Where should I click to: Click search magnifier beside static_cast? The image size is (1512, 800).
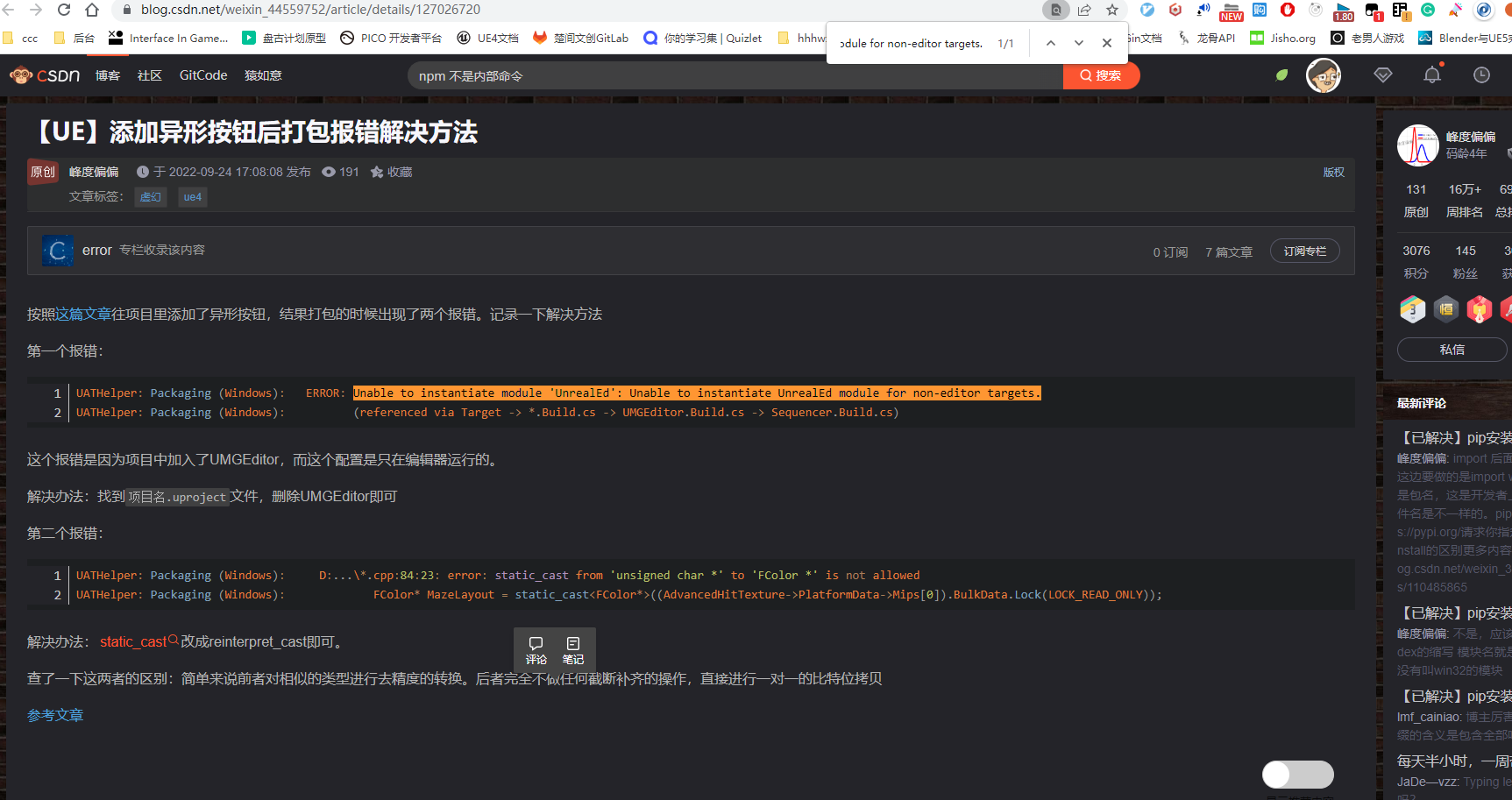pos(173,640)
